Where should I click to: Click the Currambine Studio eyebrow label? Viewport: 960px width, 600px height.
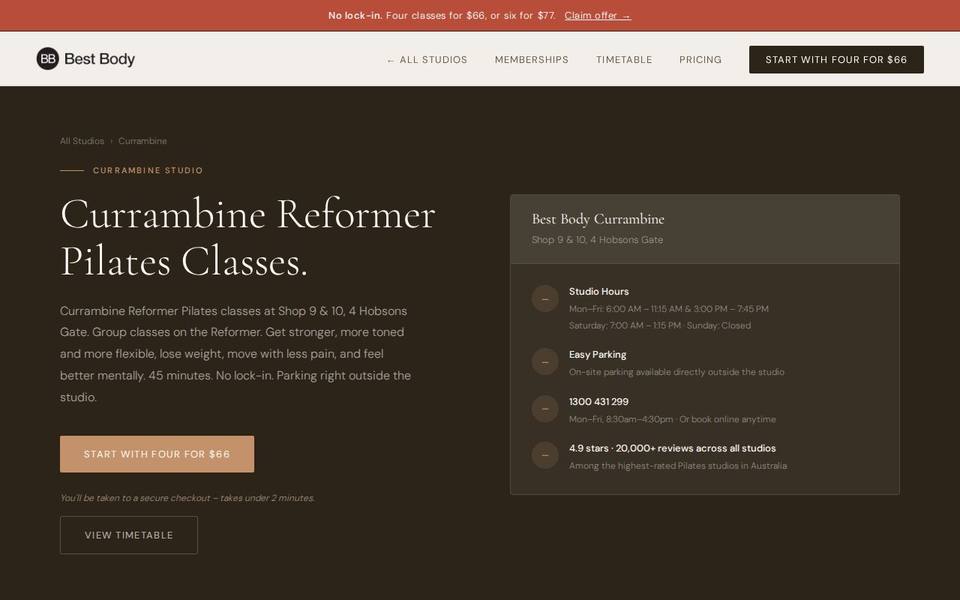pyautogui.click(x=148, y=170)
